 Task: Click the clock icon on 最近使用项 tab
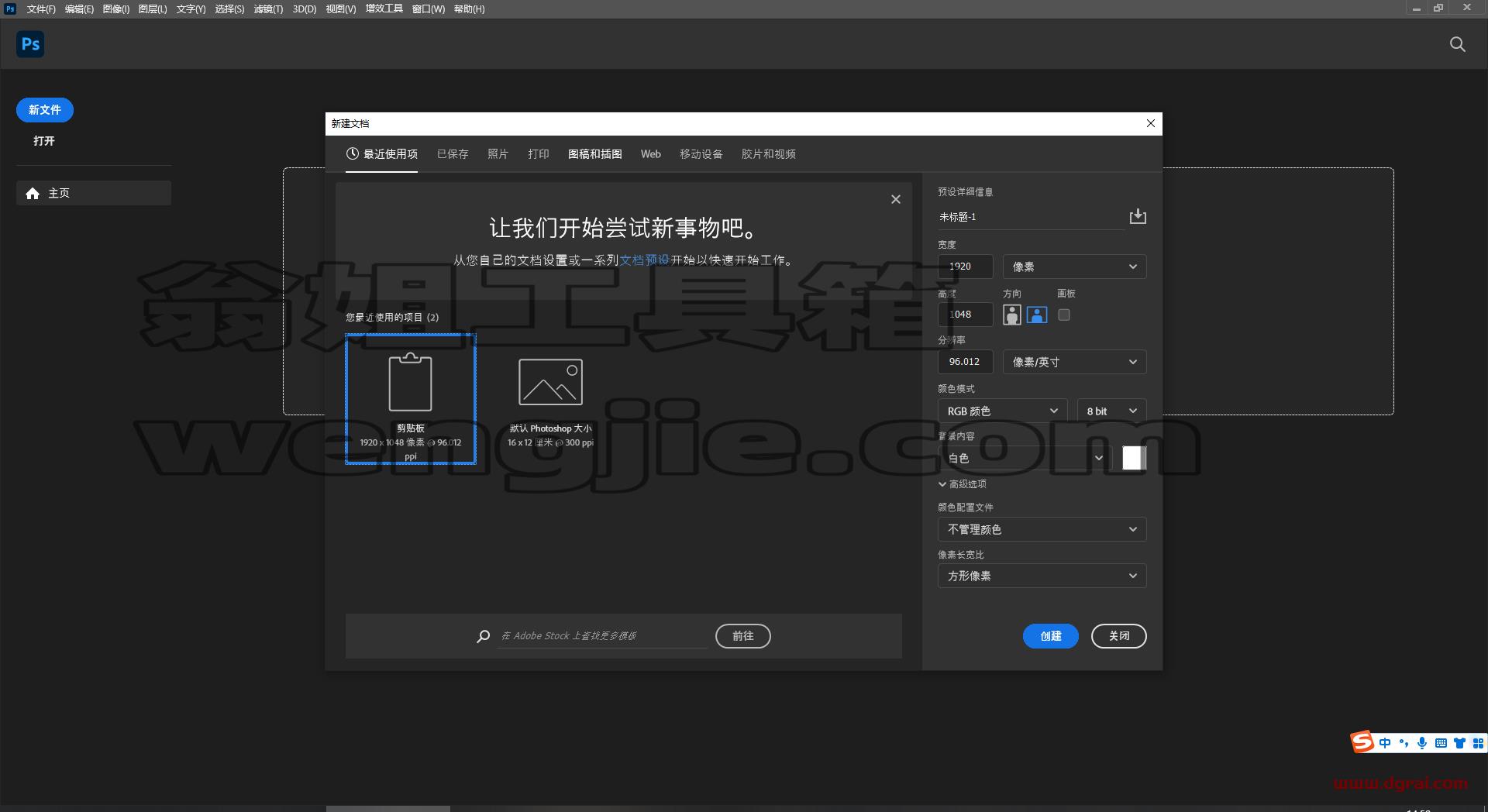tap(352, 153)
